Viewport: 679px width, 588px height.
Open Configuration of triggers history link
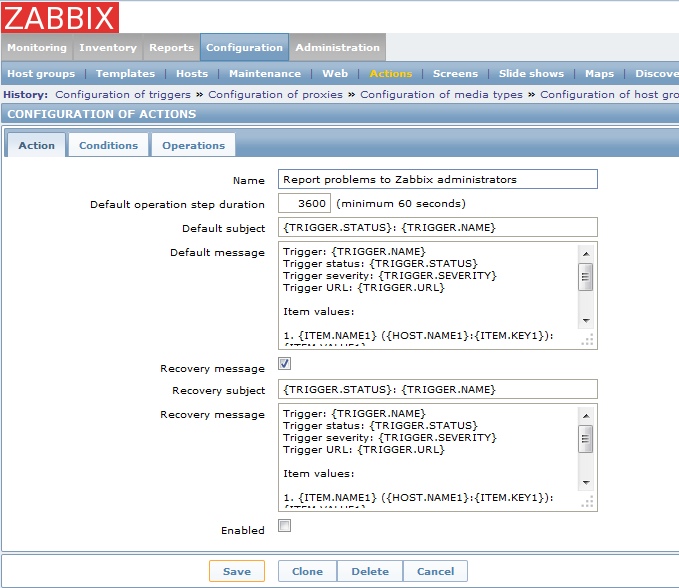click(x=123, y=94)
